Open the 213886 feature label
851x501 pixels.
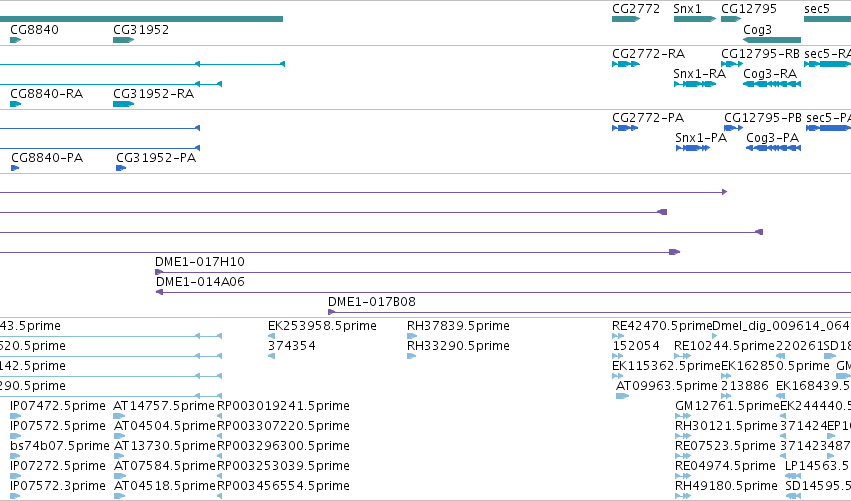pos(745,386)
